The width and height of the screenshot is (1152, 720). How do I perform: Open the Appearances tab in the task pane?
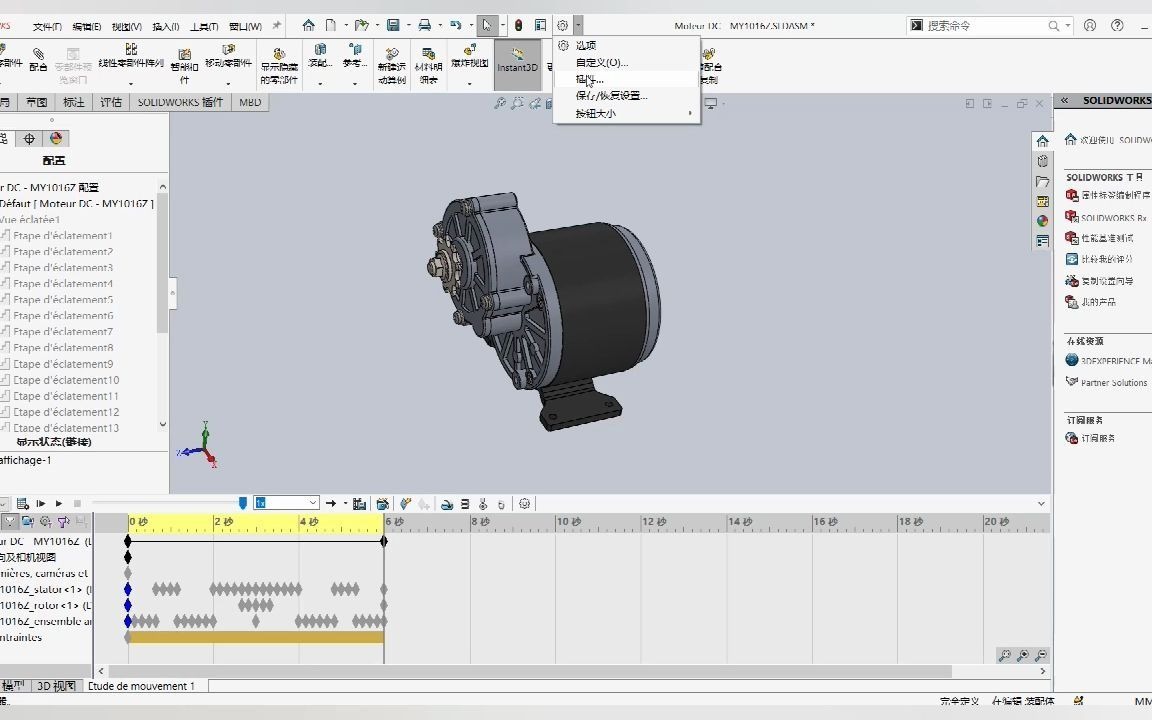pos(1043,221)
